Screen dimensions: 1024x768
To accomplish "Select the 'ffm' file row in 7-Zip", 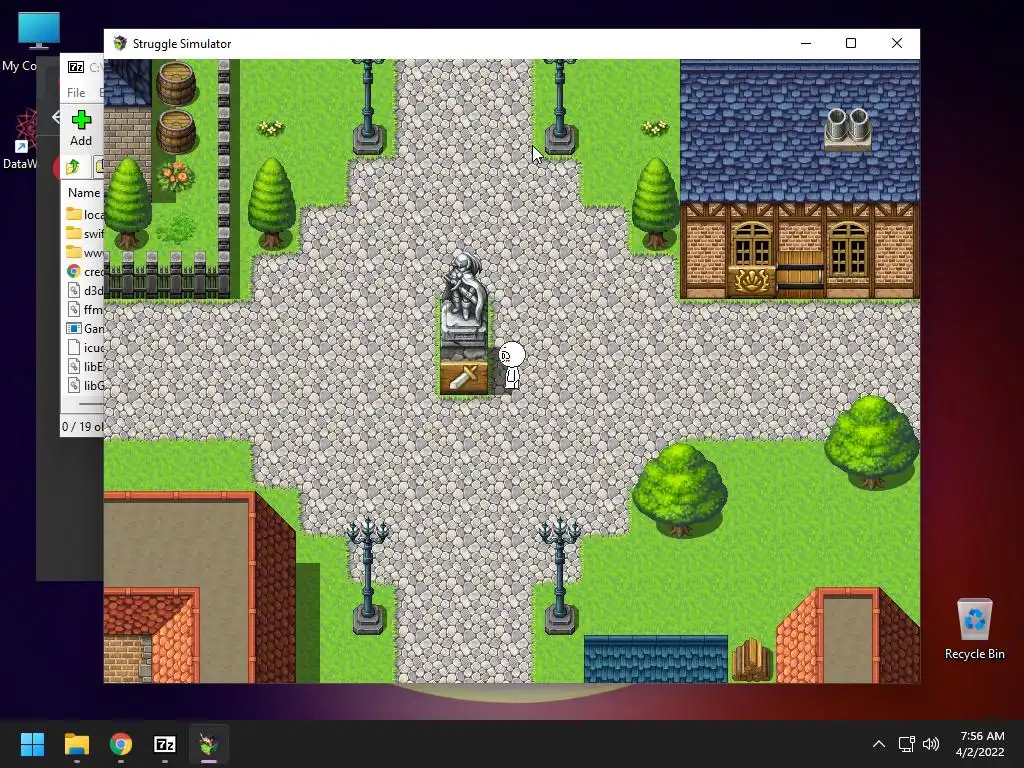I will (84, 309).
